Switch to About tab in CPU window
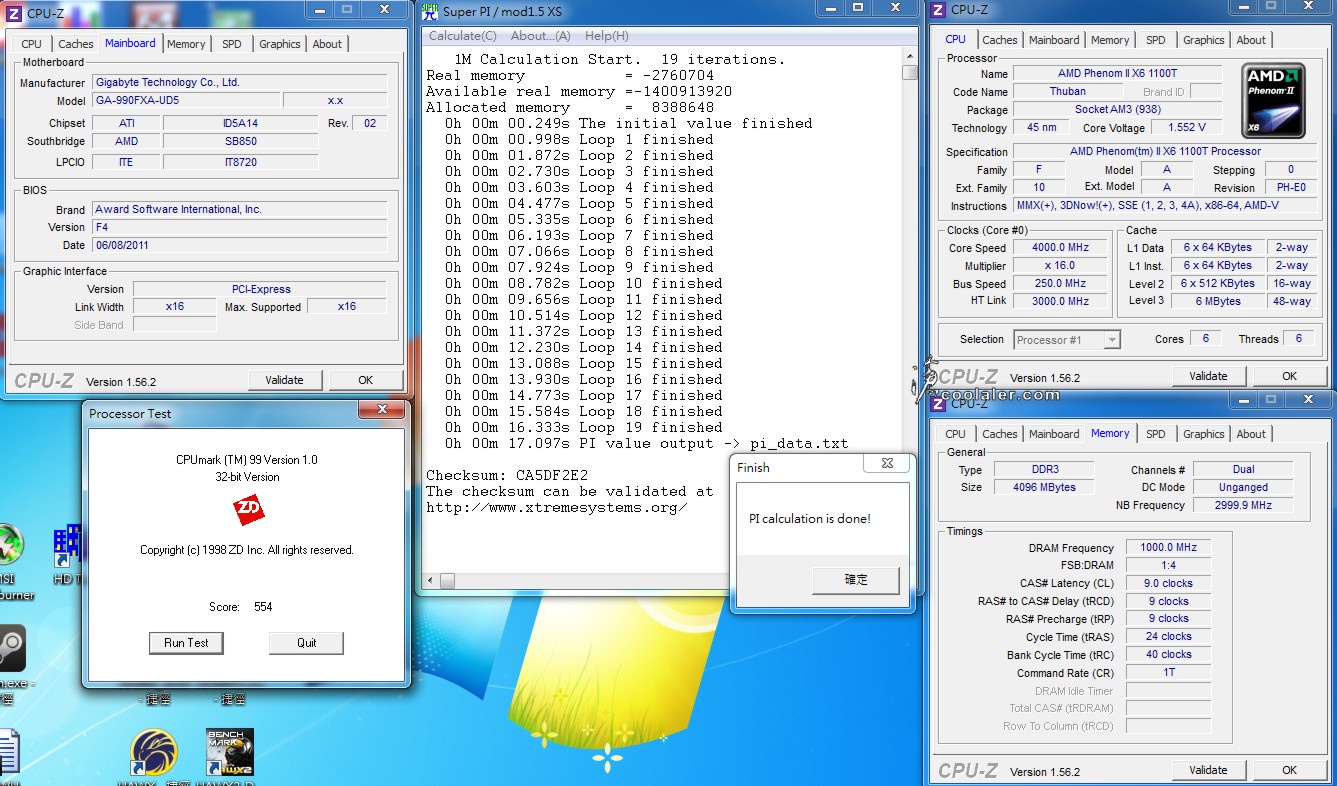This screenshot has width=1337, height=786. coord(1251,40)
